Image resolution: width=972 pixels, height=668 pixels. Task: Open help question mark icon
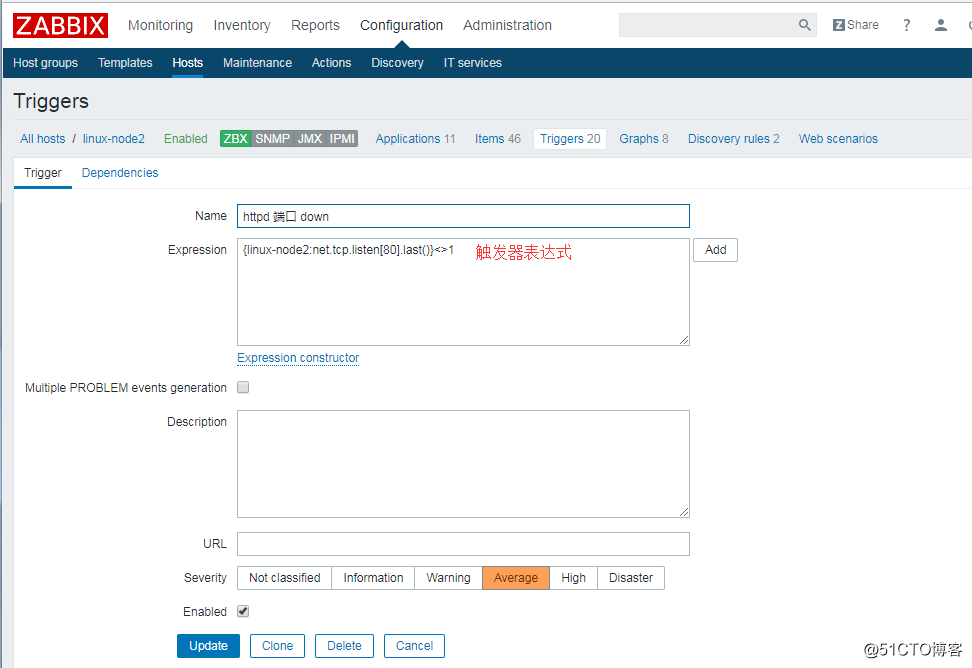[906, 25]
